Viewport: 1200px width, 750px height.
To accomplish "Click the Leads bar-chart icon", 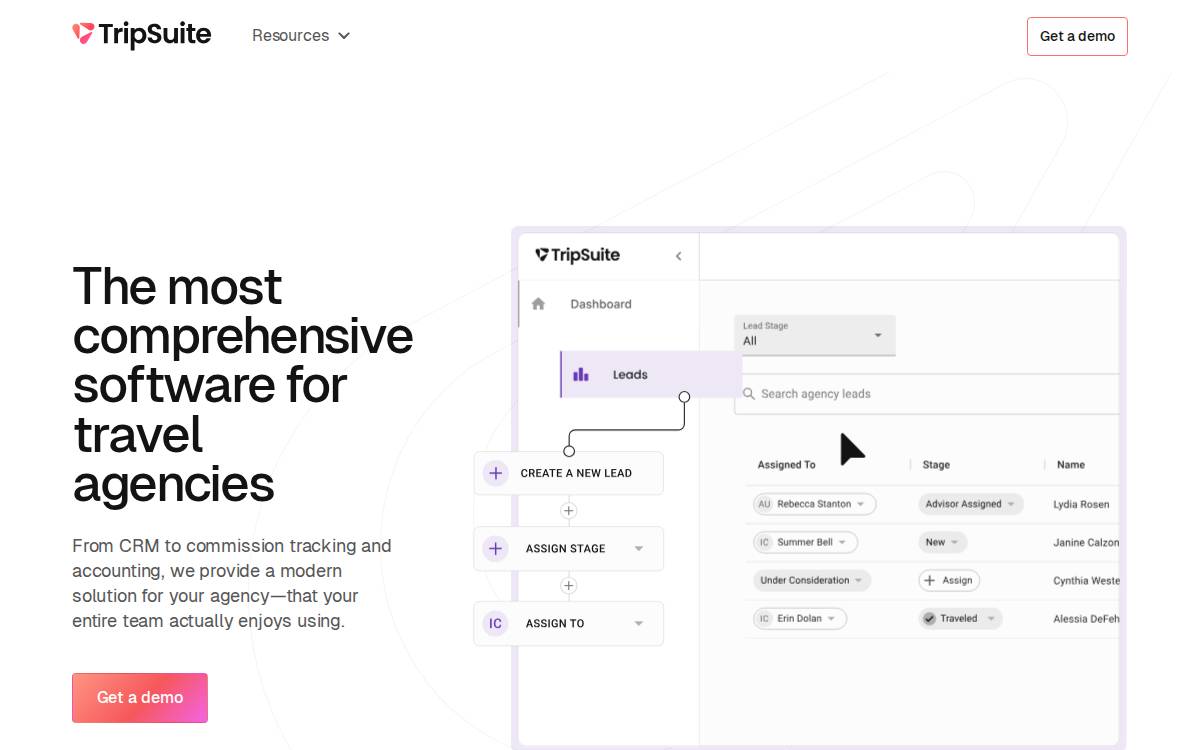I will [581, 374].
